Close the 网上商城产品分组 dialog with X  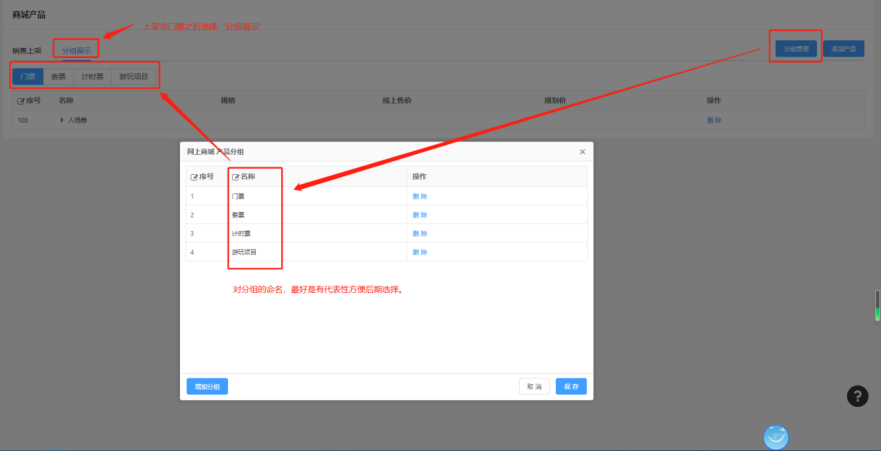[x=582, y=151]
